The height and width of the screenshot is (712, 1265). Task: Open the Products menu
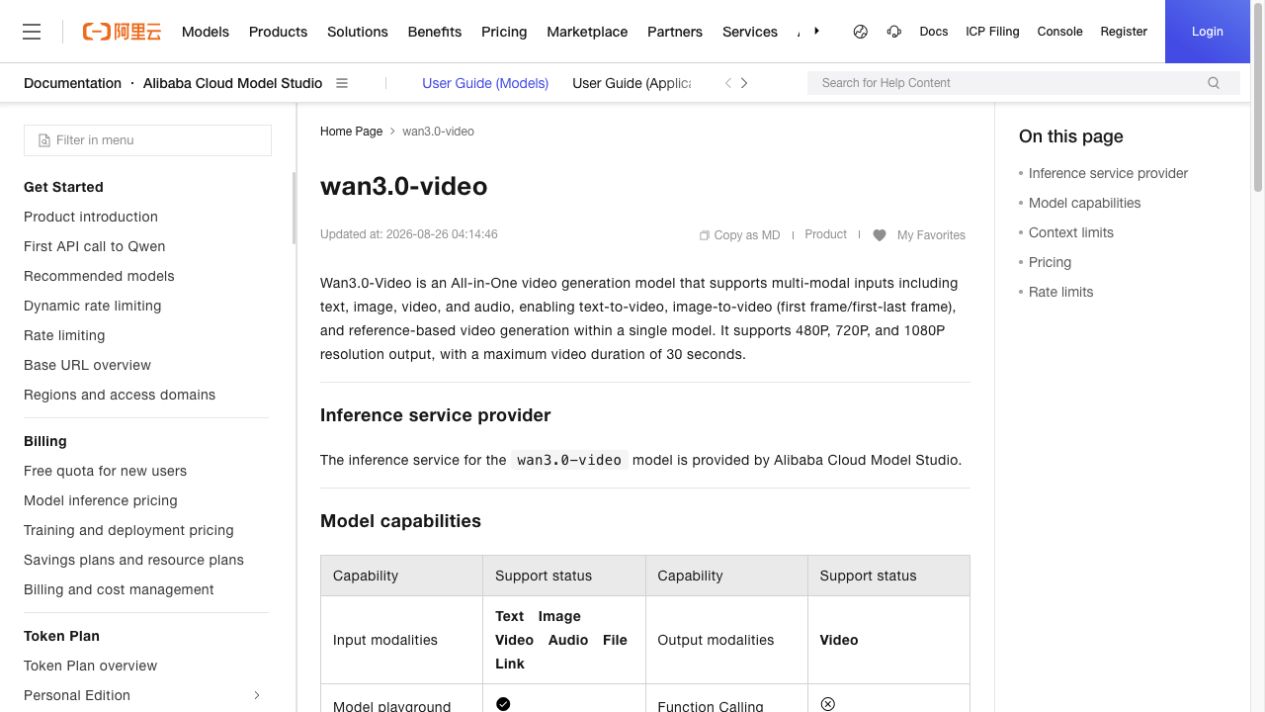click(x=278, y=31)
